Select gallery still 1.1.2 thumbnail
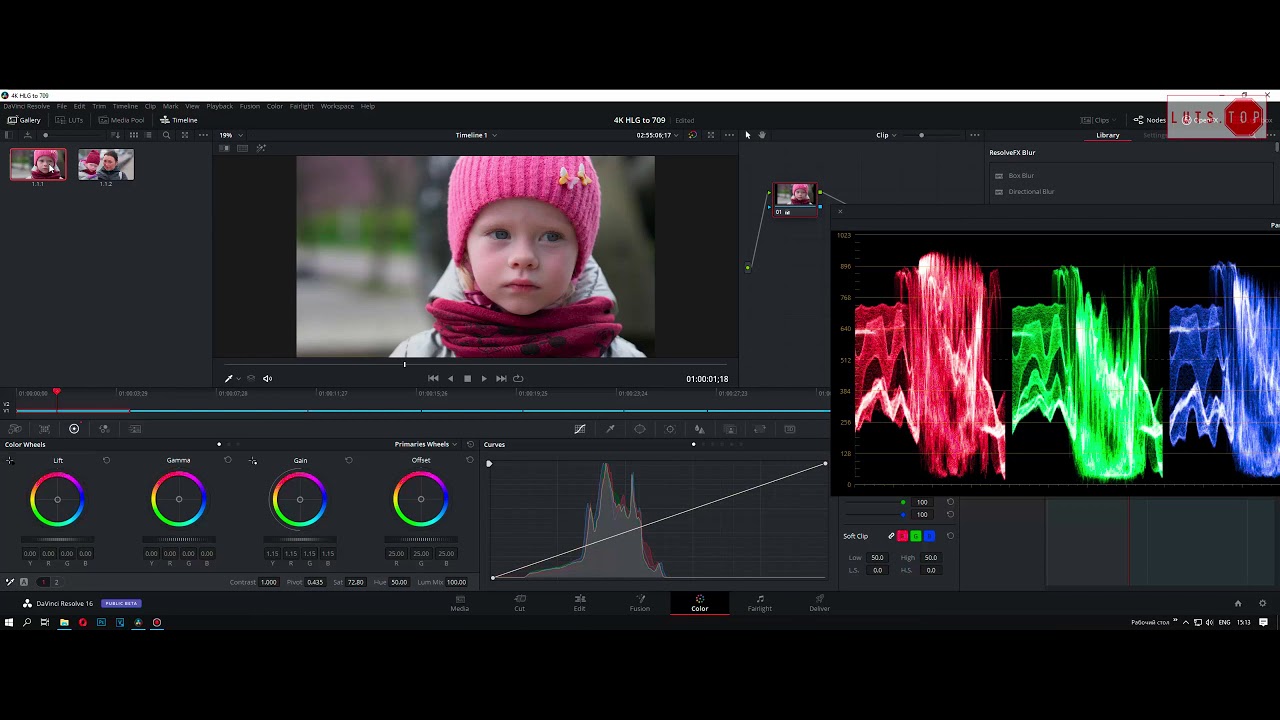 [106, 164]
